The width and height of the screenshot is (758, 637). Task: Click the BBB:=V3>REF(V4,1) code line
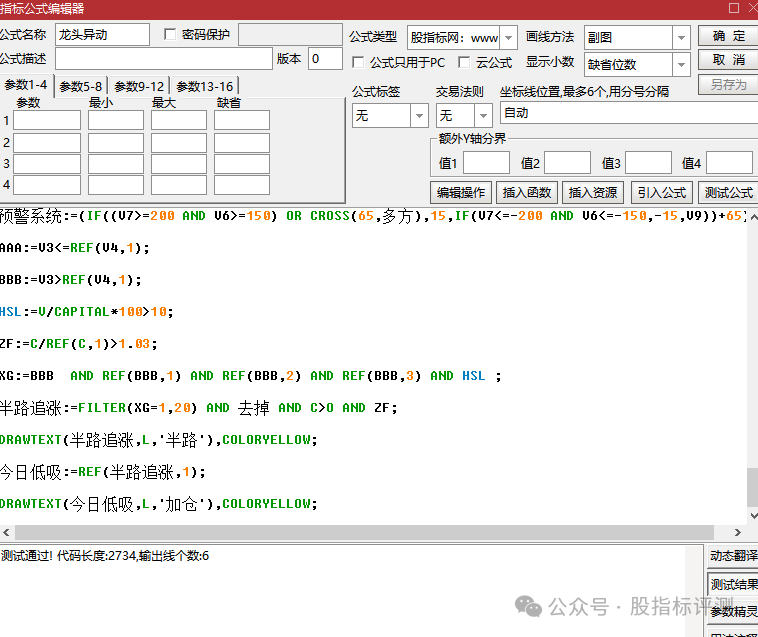coord(71,280)
